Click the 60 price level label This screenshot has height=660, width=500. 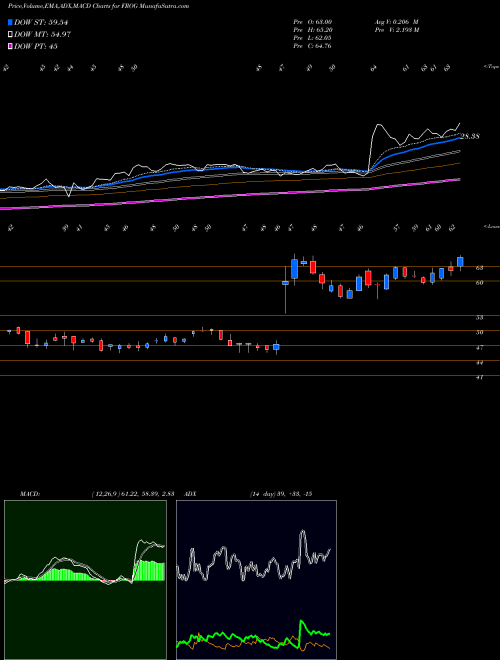click(479, 283)
